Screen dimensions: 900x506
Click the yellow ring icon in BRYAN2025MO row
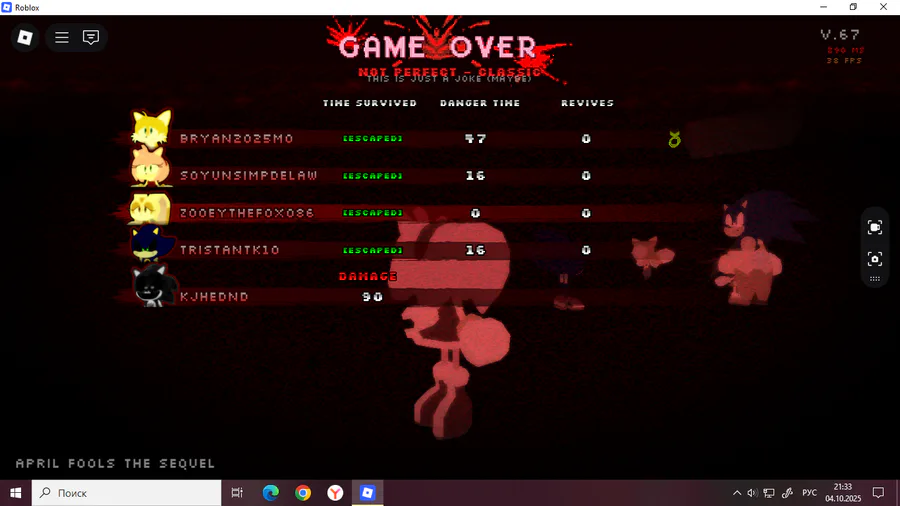[674, 139]
